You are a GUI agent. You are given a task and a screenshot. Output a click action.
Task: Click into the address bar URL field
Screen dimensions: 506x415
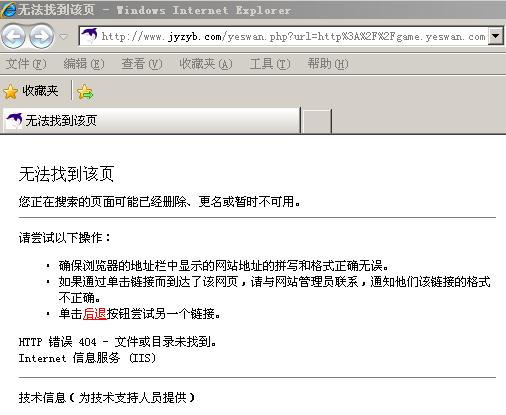[x=293, y=36]
